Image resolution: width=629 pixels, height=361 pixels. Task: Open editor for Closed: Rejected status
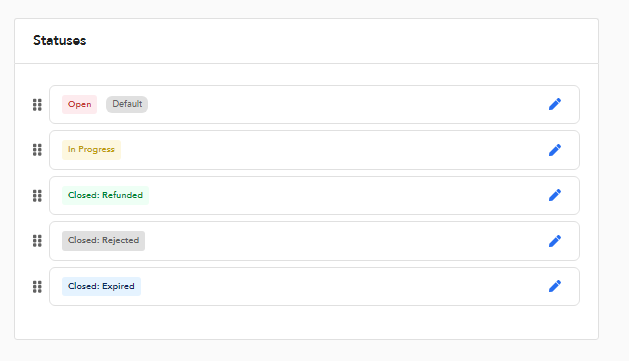(x=555, y=241)
